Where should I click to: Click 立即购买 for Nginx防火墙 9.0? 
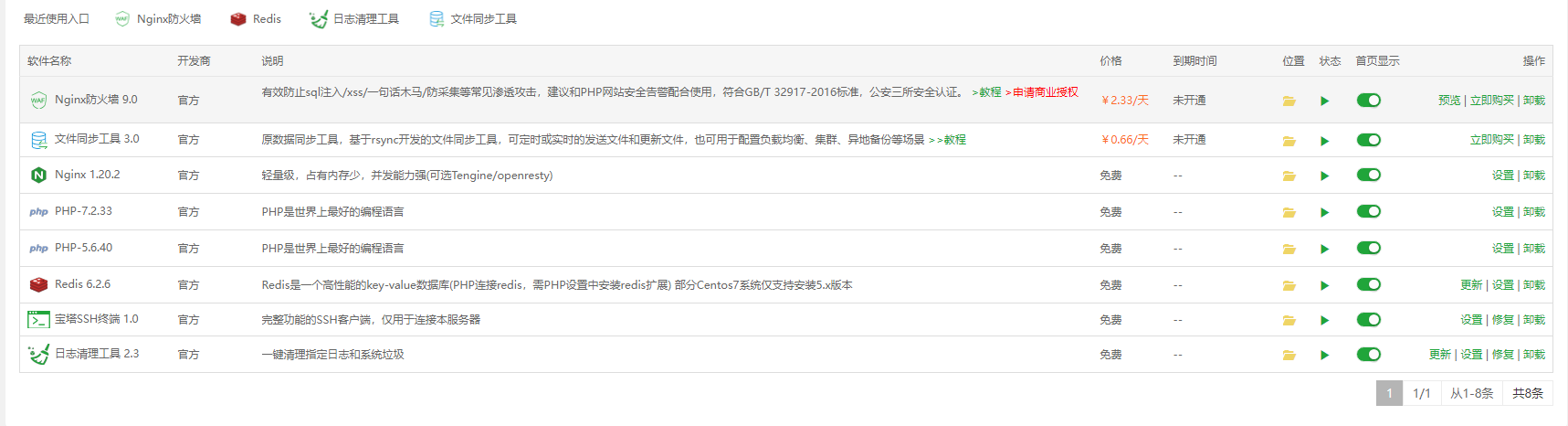coord(1492,101)
